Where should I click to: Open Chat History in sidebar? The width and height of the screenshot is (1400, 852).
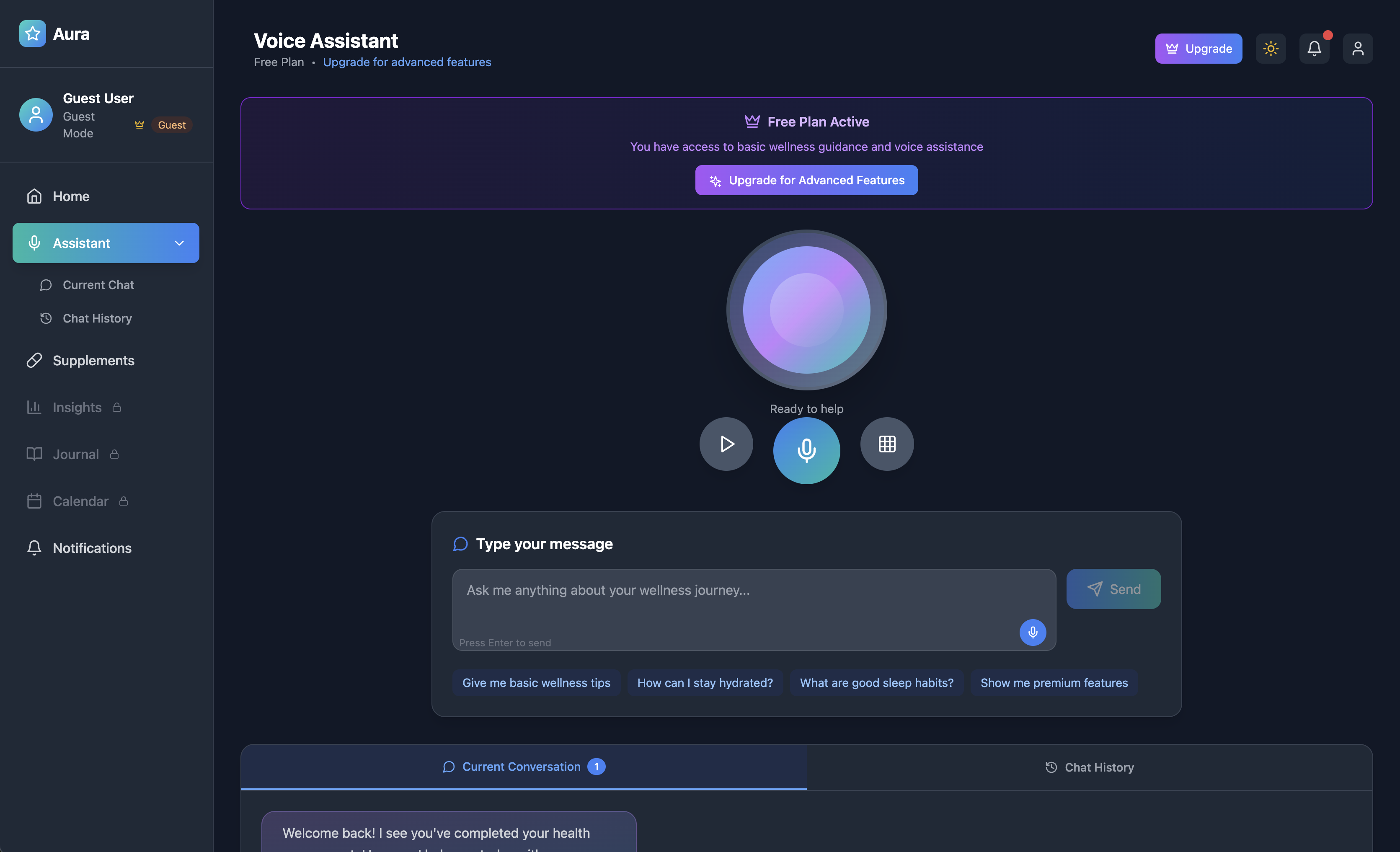(x=97, y=318)
